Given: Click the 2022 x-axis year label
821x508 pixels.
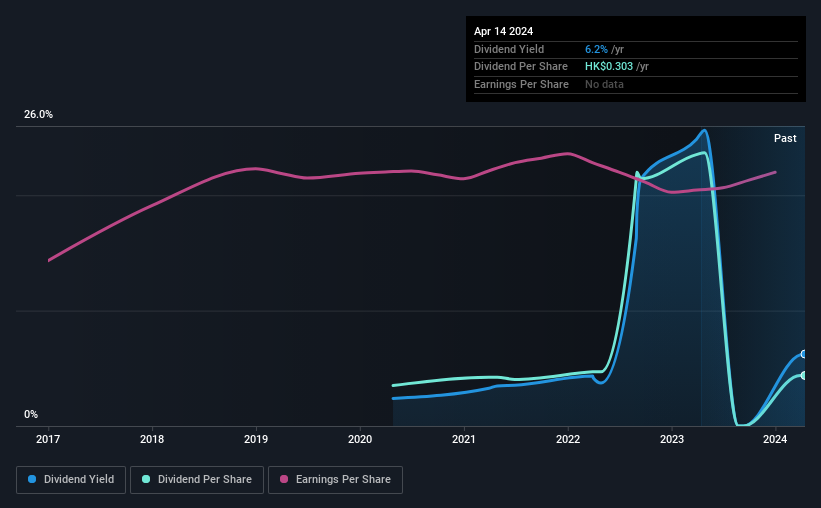Looking at the screenshot, I should pyautogui.click(x=568, y=438).
